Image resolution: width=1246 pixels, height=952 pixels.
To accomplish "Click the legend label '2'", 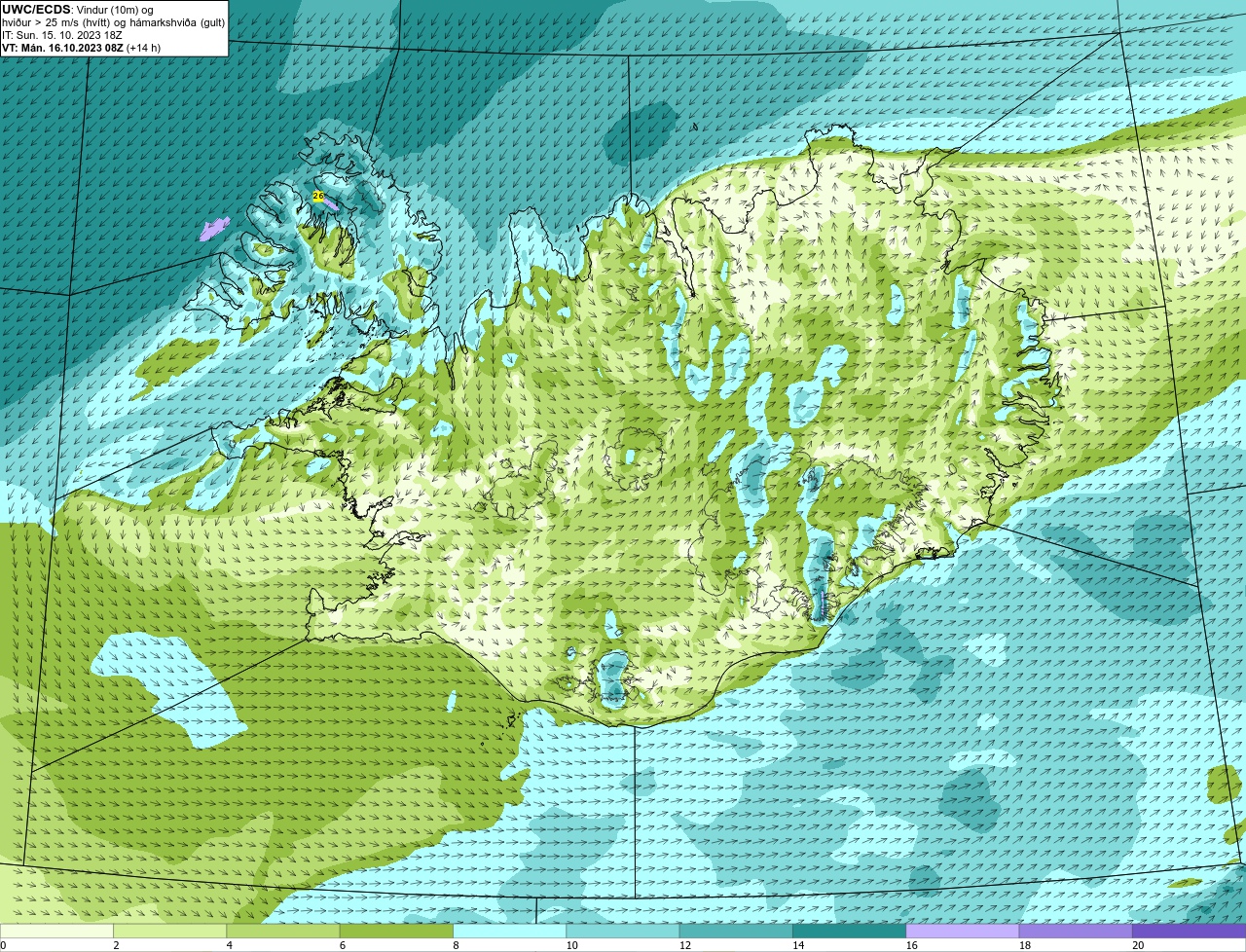I will [x=116, y=945].
